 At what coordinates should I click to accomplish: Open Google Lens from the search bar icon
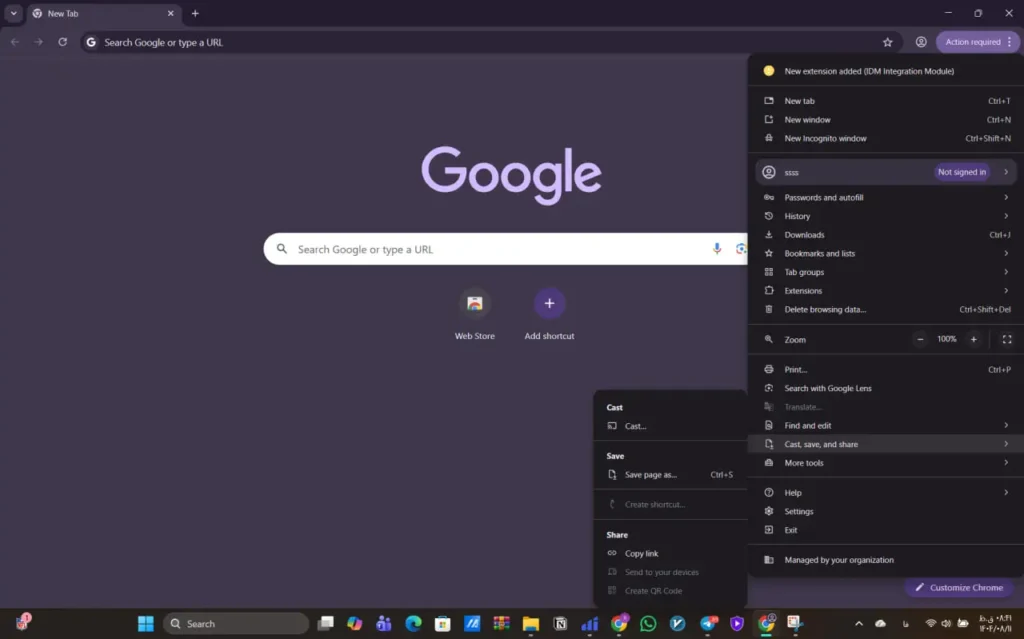[x=741, y=248]
